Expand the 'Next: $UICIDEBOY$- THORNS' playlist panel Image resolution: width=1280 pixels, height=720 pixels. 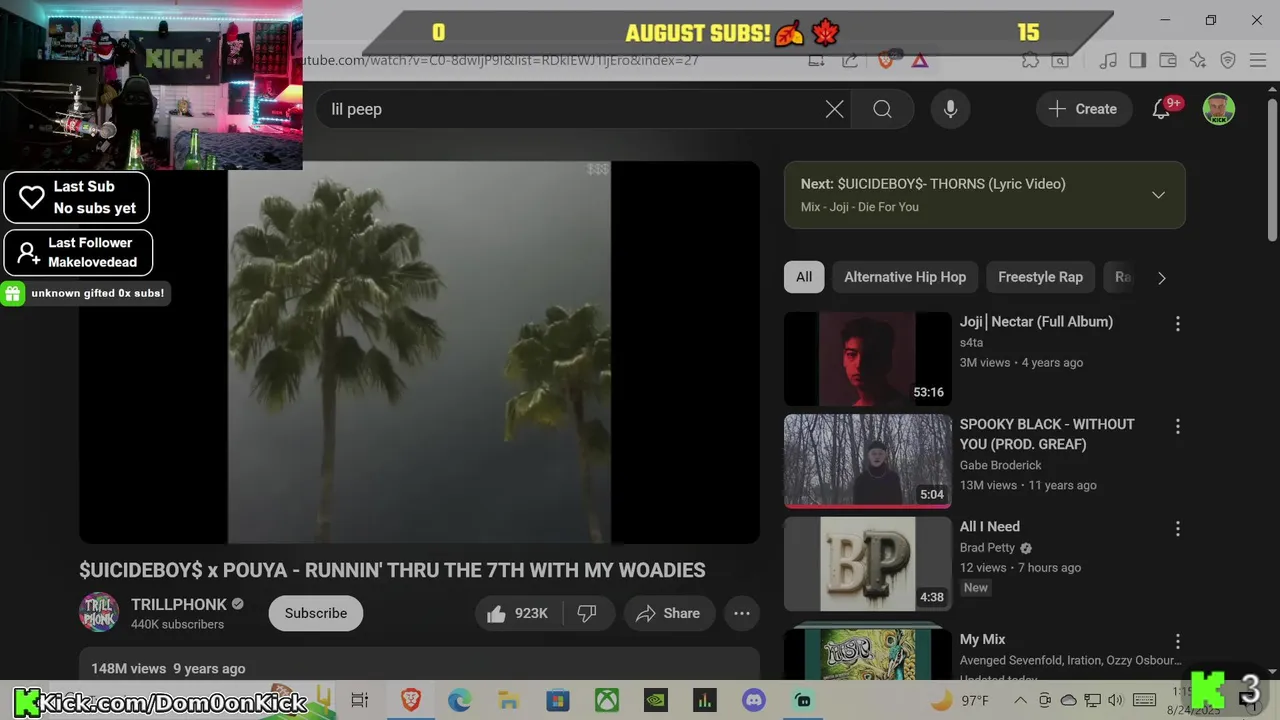pos(1158,195)
